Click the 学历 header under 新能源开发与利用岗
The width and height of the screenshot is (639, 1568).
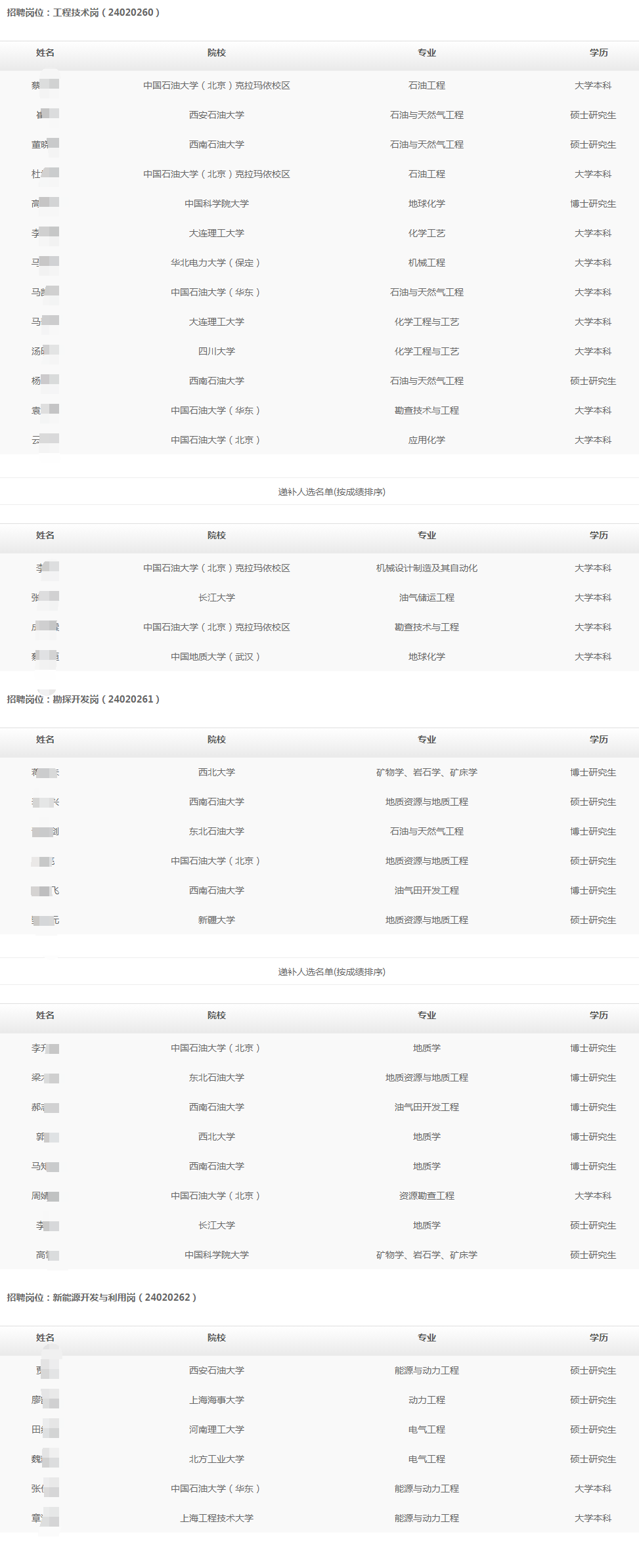click(x=598, y=1338)
